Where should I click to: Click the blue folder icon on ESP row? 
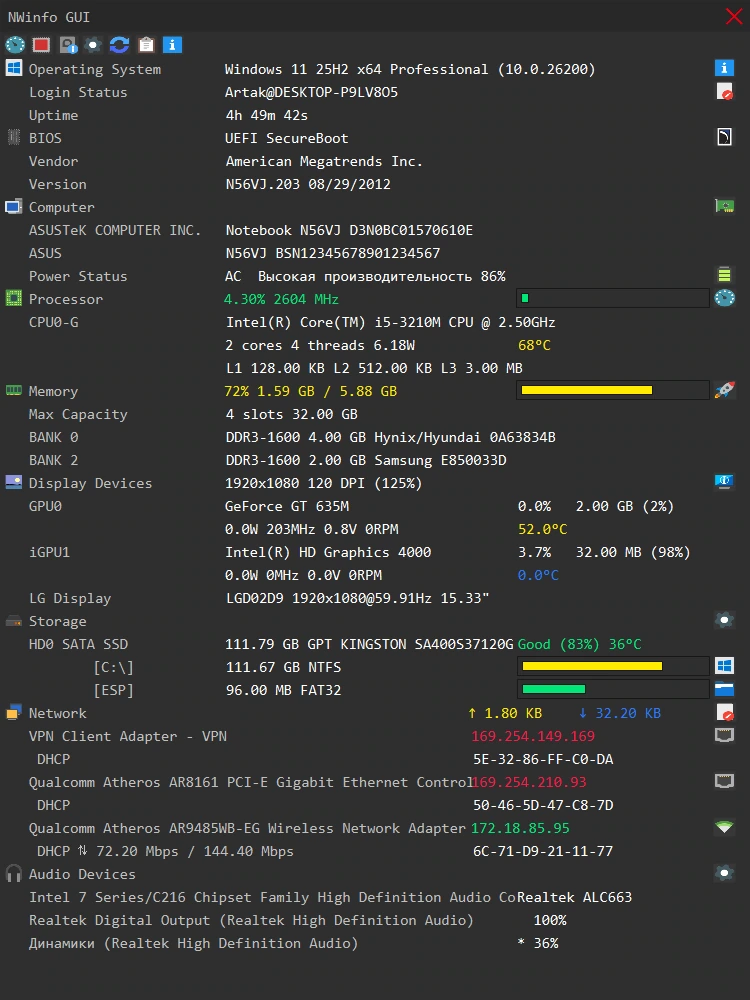(724, 689)
